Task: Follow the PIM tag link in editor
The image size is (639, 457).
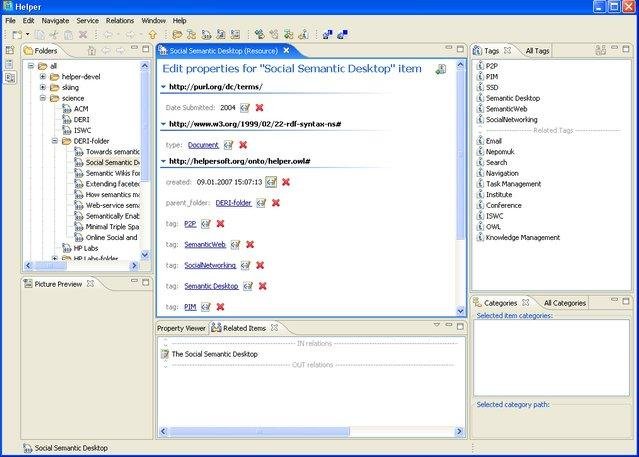Action: pos(190,307)
